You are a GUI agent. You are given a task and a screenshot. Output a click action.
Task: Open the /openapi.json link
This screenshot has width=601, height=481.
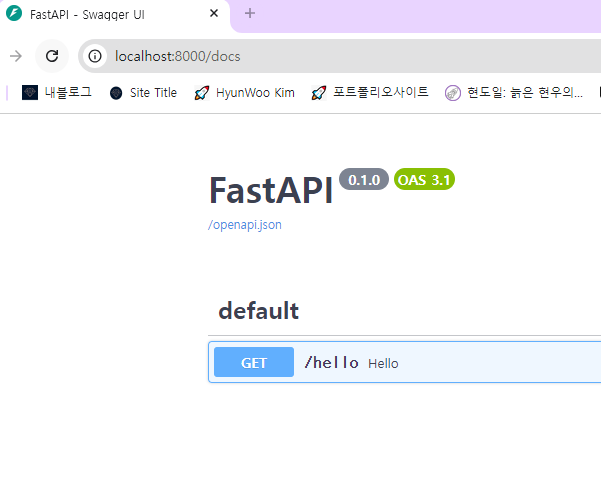pyautogui.click(x=245, y=225)
